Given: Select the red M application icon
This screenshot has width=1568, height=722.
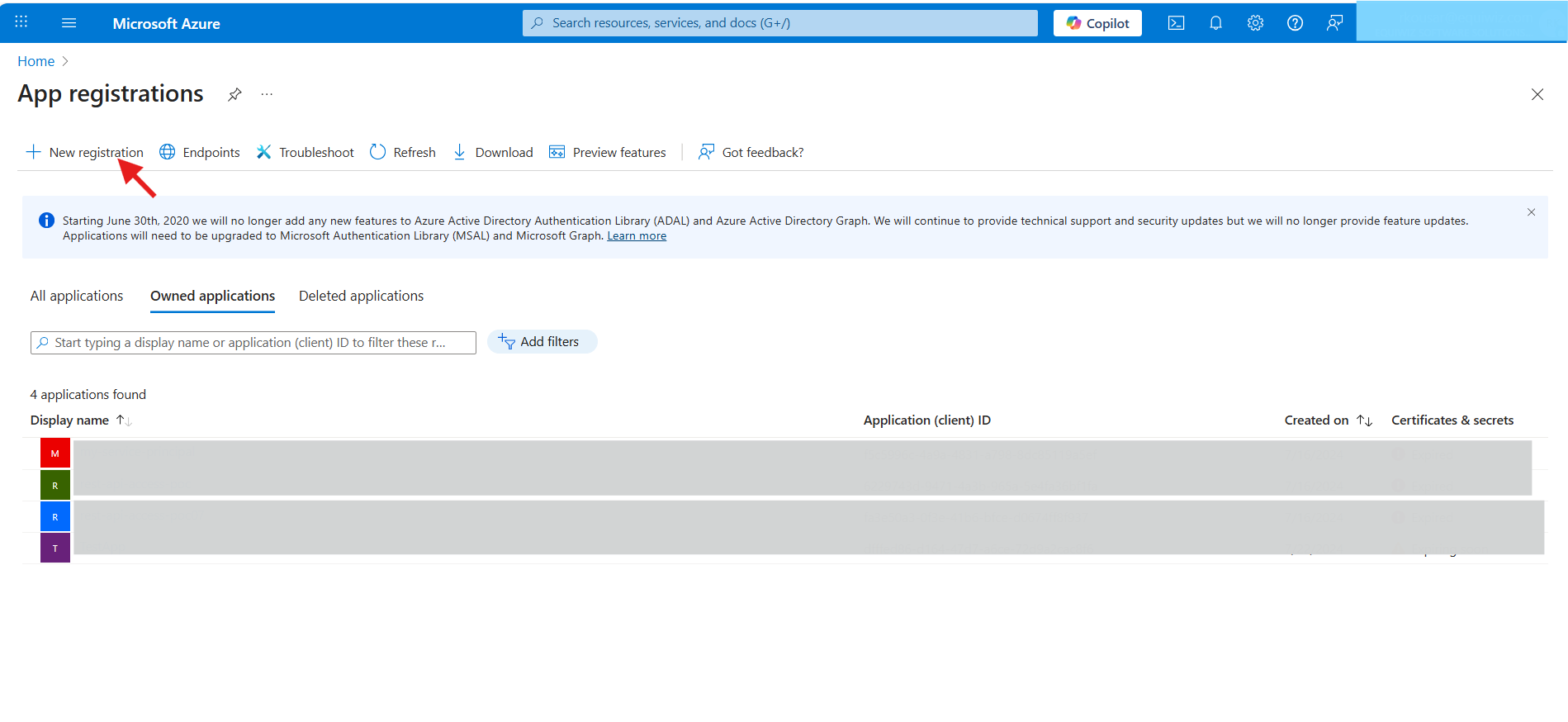Looking at the screenshot, I should tap(55, 454).
